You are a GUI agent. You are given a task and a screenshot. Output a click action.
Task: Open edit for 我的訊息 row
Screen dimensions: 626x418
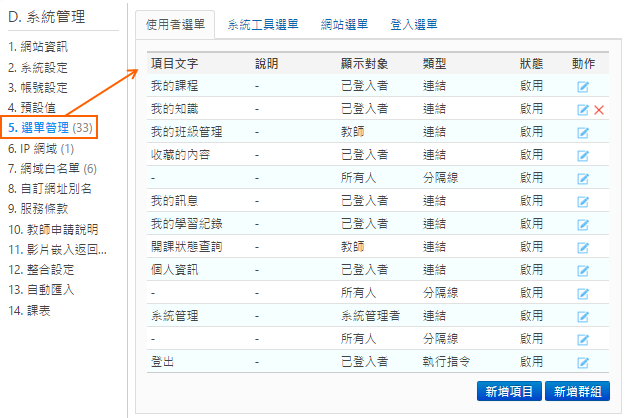click(583, 201)
